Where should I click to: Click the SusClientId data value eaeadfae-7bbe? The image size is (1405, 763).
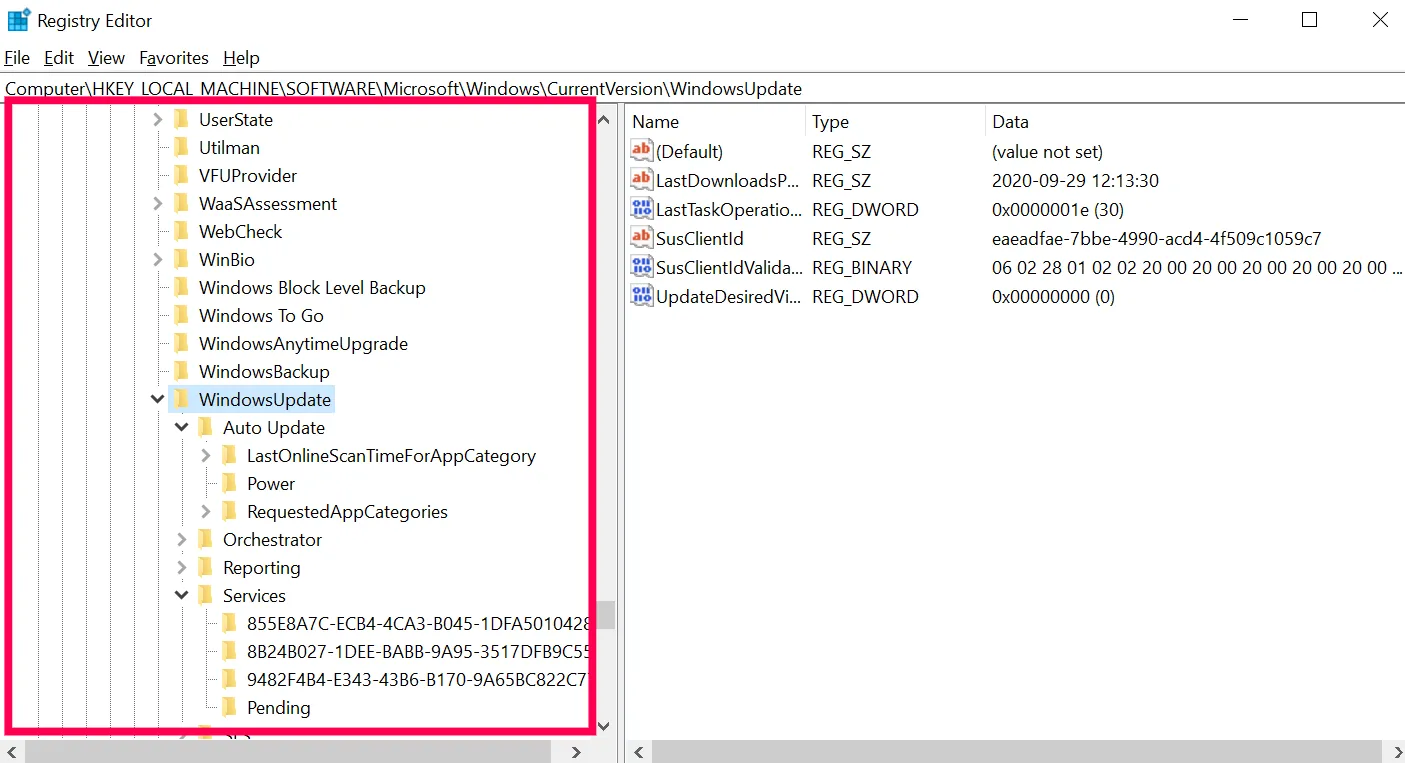pyautogui.click(x=1156, y=239)
